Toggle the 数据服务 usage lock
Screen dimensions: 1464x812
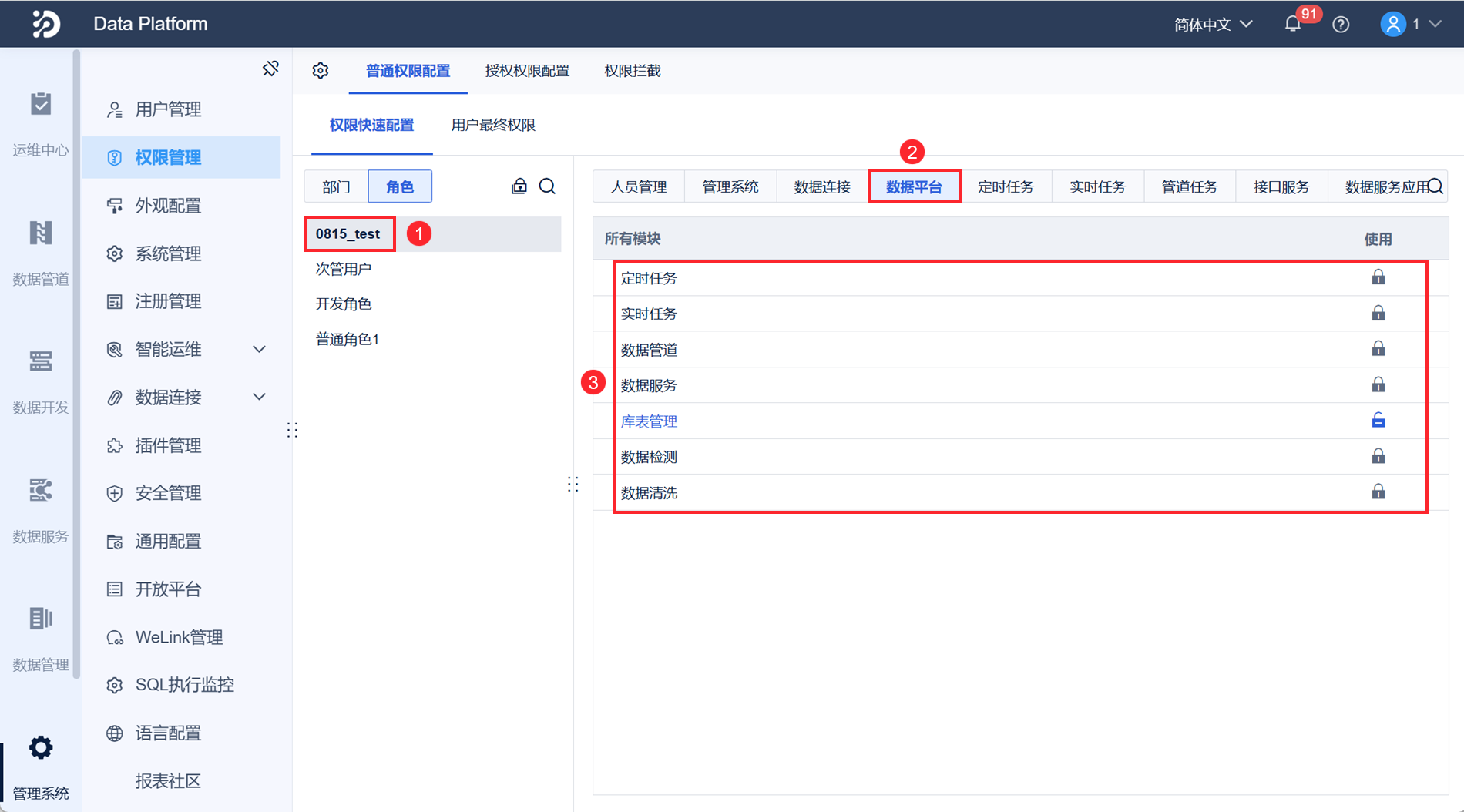(1378, 384)
